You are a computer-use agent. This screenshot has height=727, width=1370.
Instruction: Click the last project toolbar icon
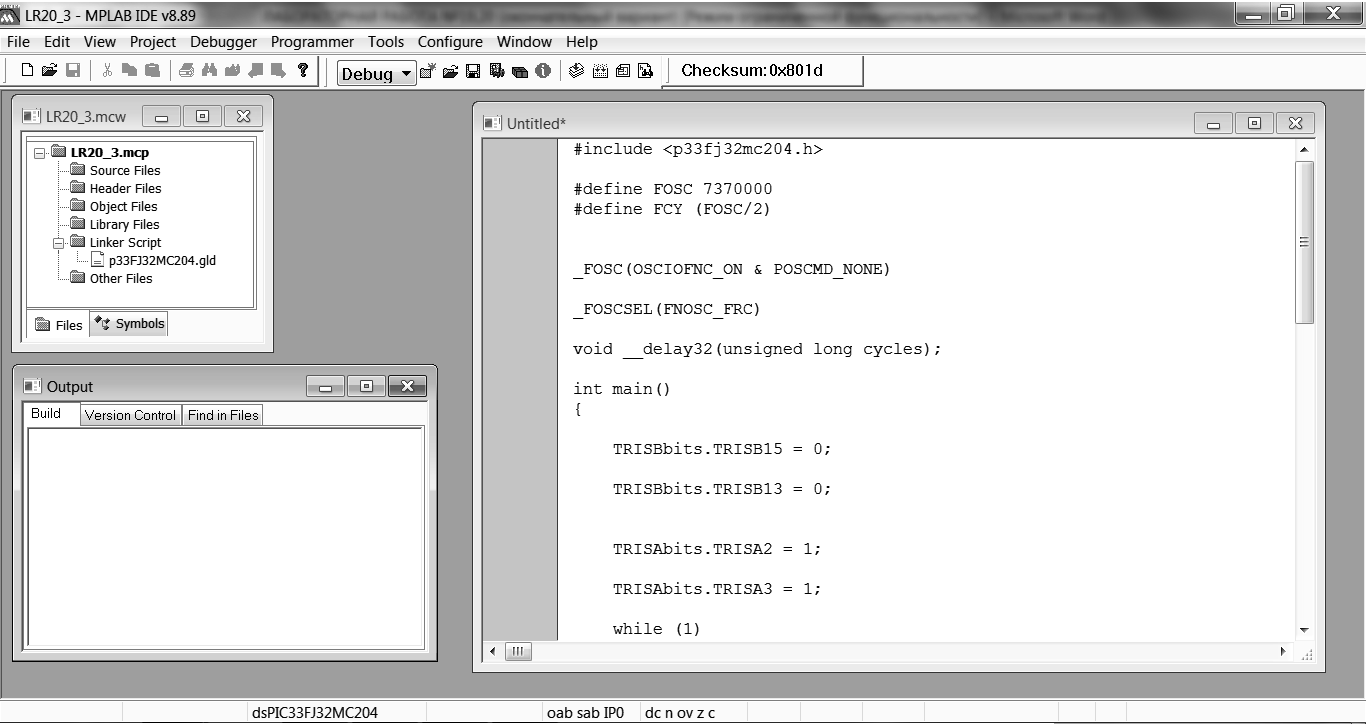coord(645,71)
